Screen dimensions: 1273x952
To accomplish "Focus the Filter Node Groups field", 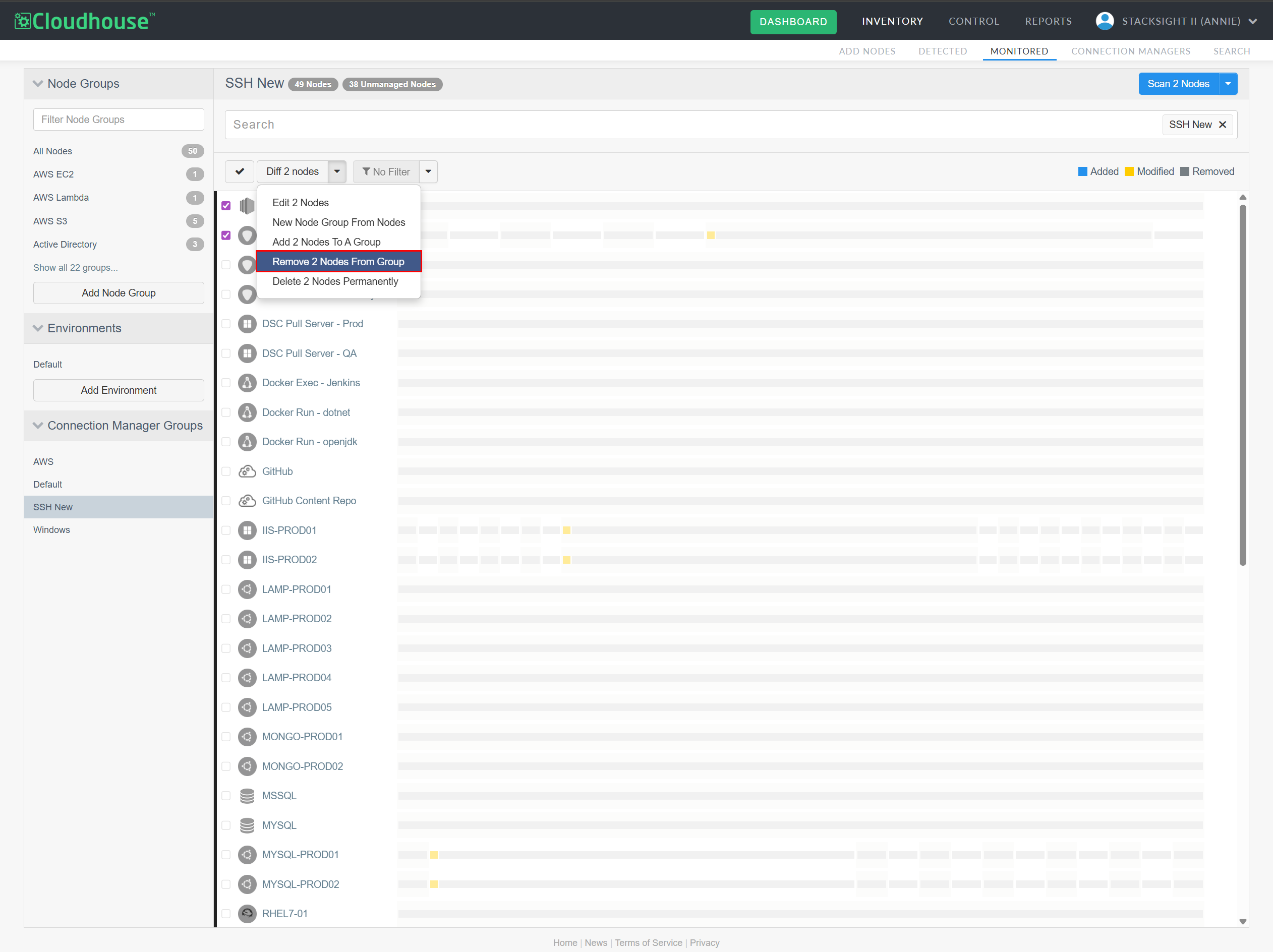I will pyautogui.click(x=119, y=119).
